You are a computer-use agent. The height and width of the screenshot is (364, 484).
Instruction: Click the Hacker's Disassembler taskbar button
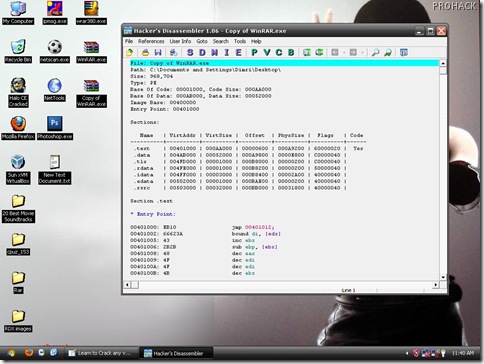[x=175, y=353]
